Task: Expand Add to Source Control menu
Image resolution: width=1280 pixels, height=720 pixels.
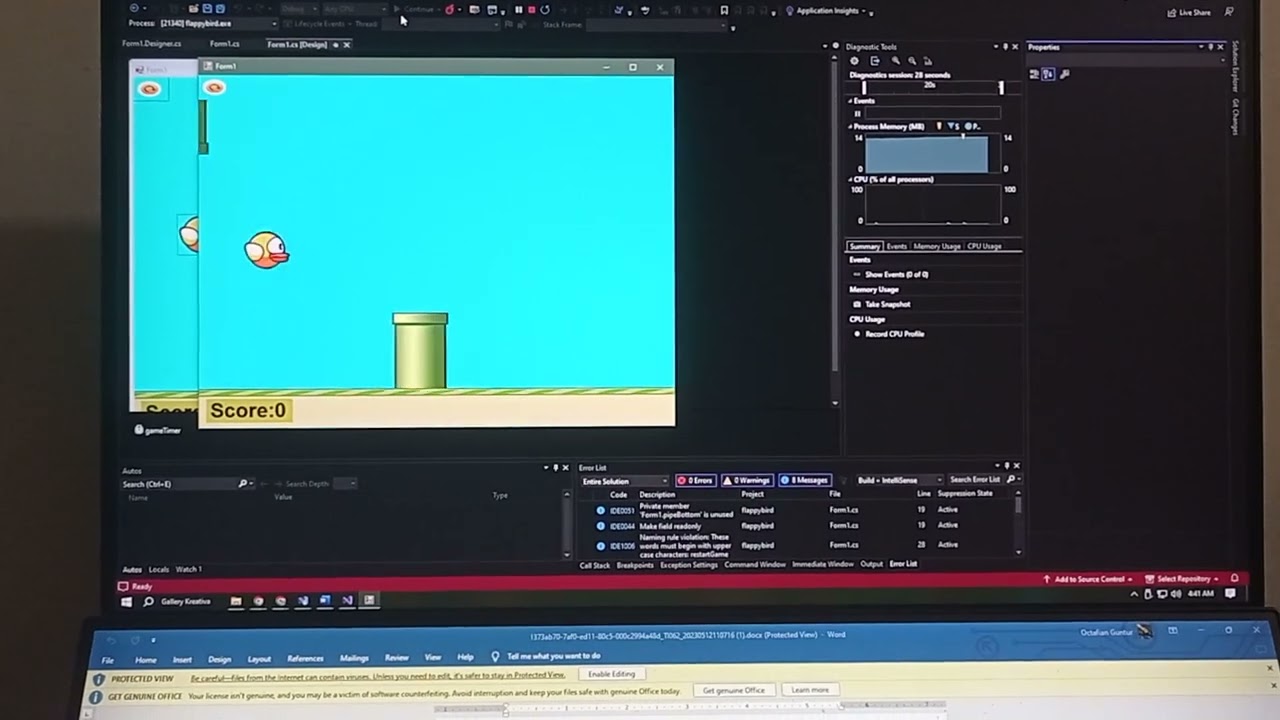Action: tap(1088, 579)
